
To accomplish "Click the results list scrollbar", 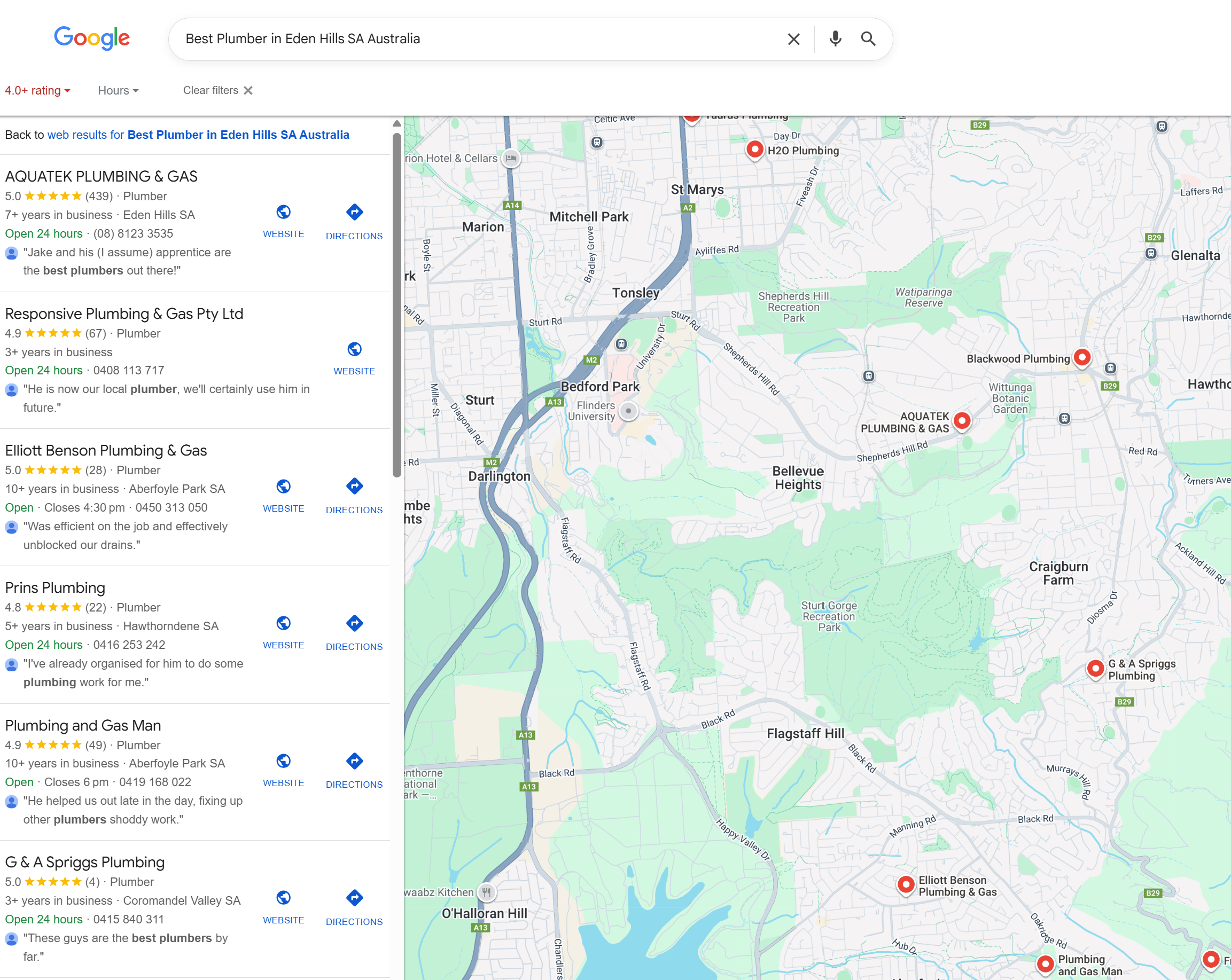I will pyautogui.click(x=397, y=306).
